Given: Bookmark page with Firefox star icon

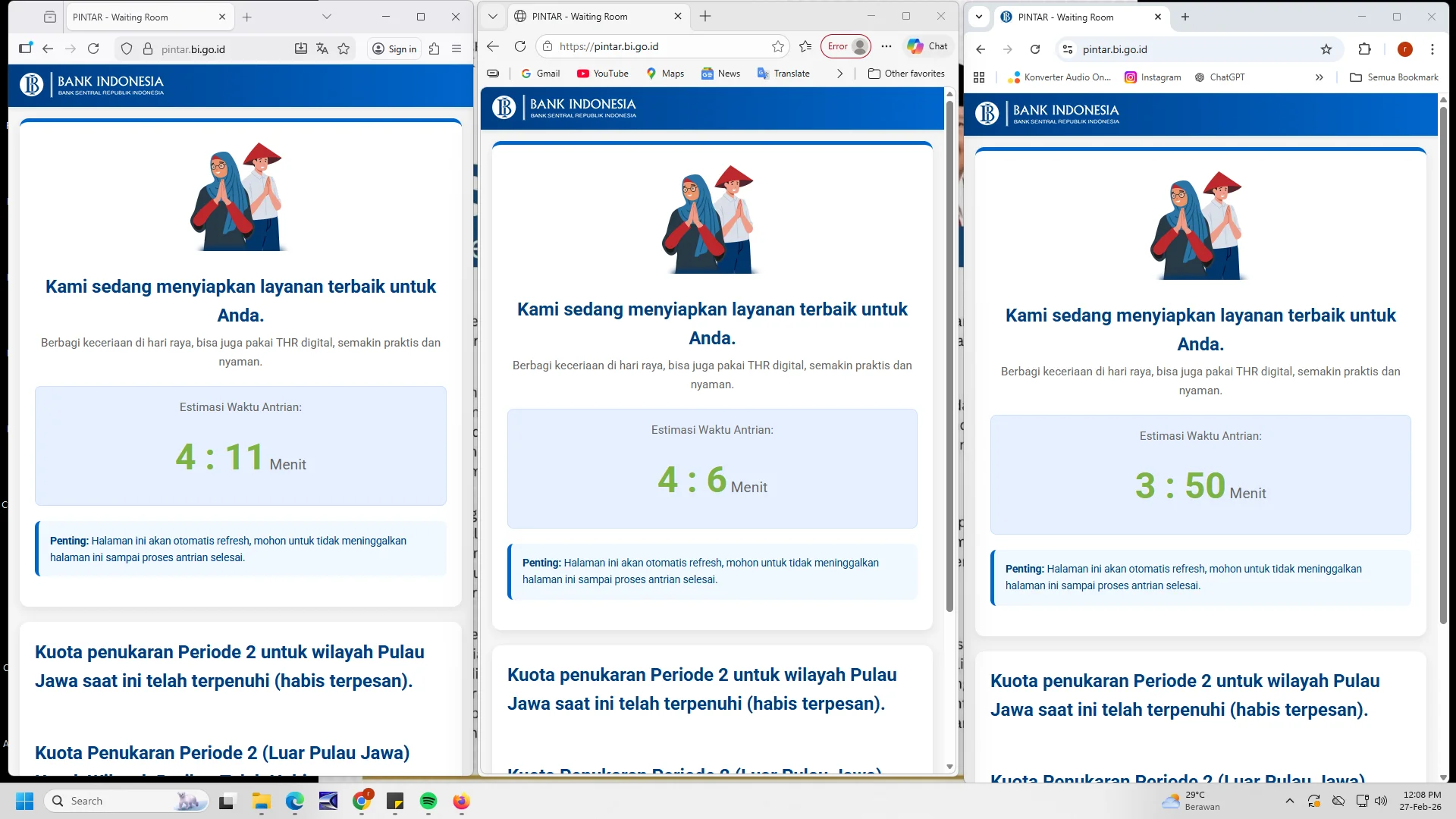Looking at the screenshot, I should click(344, 49).
